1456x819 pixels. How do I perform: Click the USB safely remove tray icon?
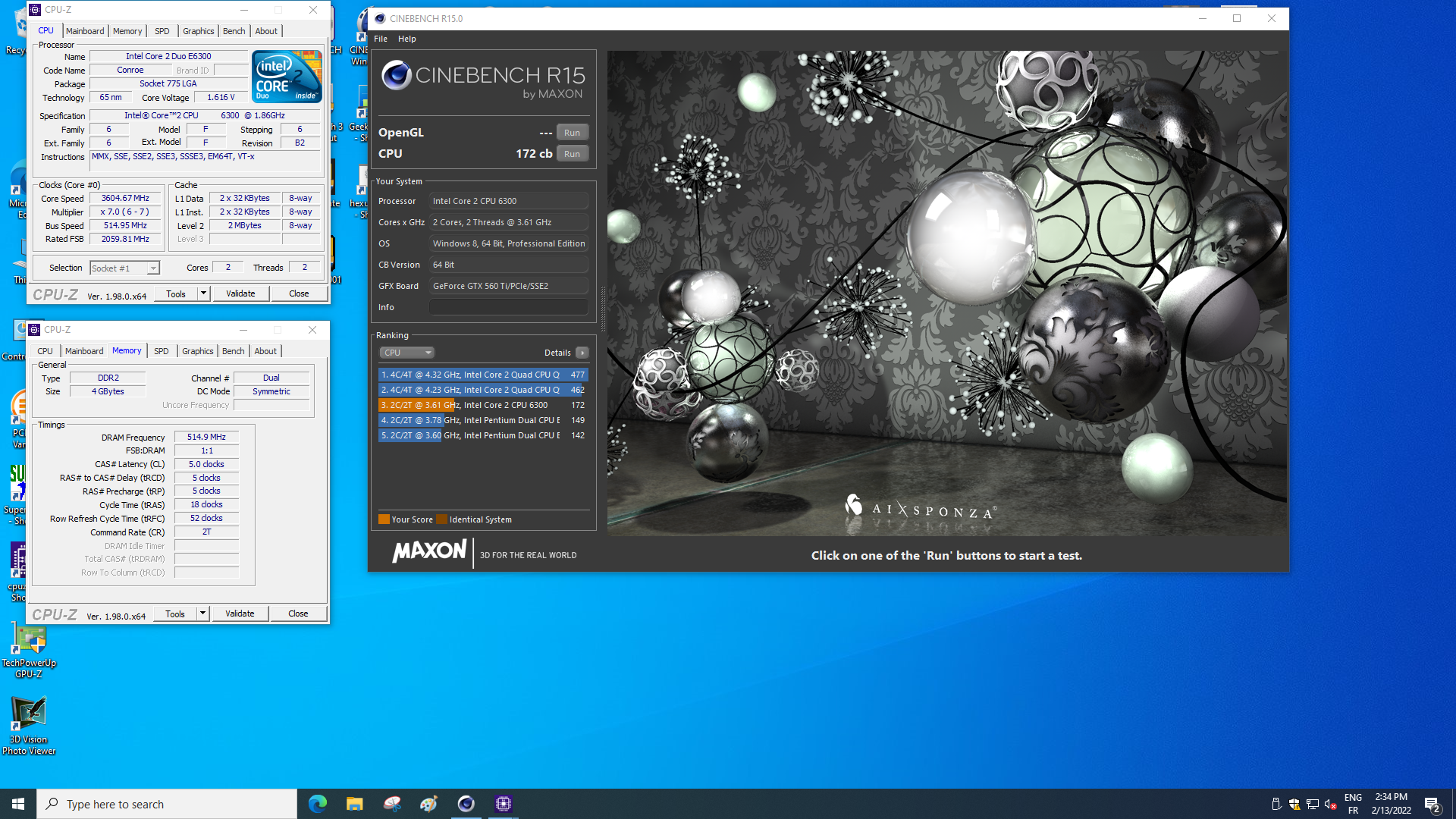tap(1276, 804)
